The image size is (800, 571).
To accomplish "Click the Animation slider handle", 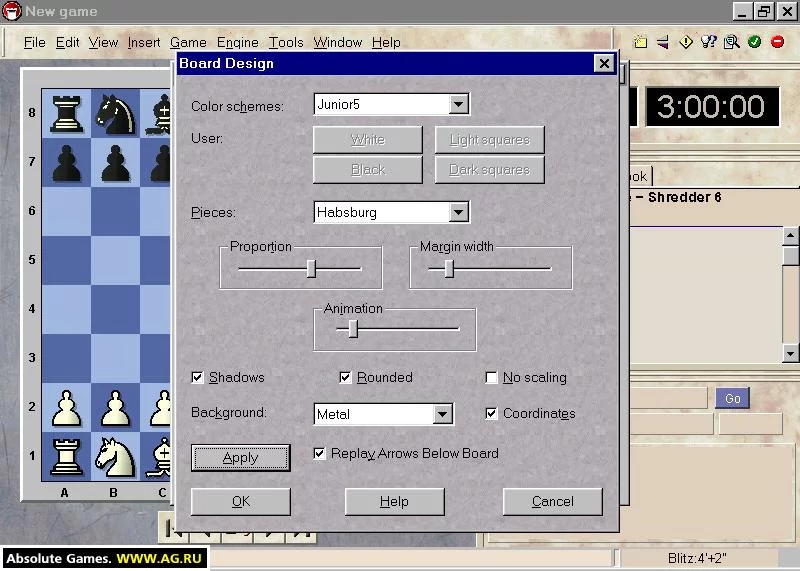I will tap(353, 329).
